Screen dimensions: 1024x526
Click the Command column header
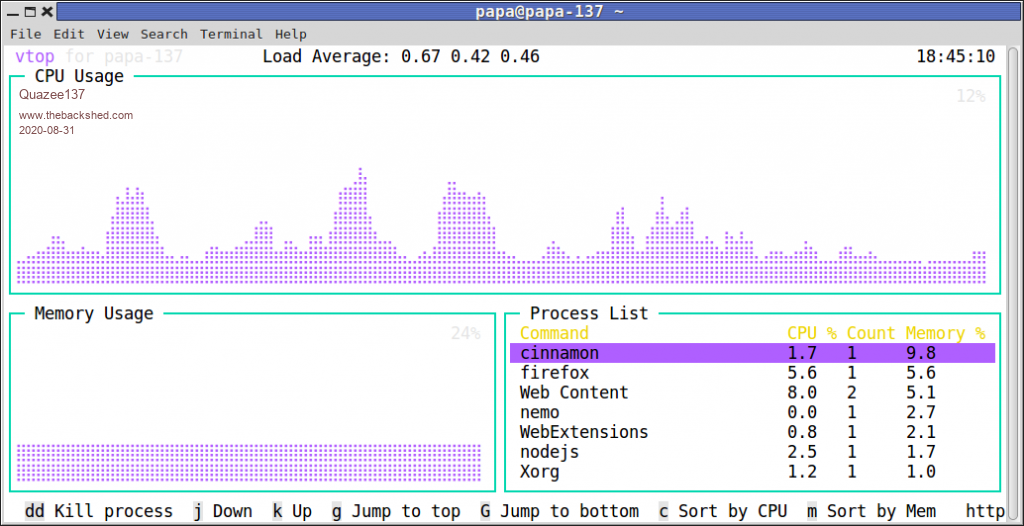coord(554,333)
